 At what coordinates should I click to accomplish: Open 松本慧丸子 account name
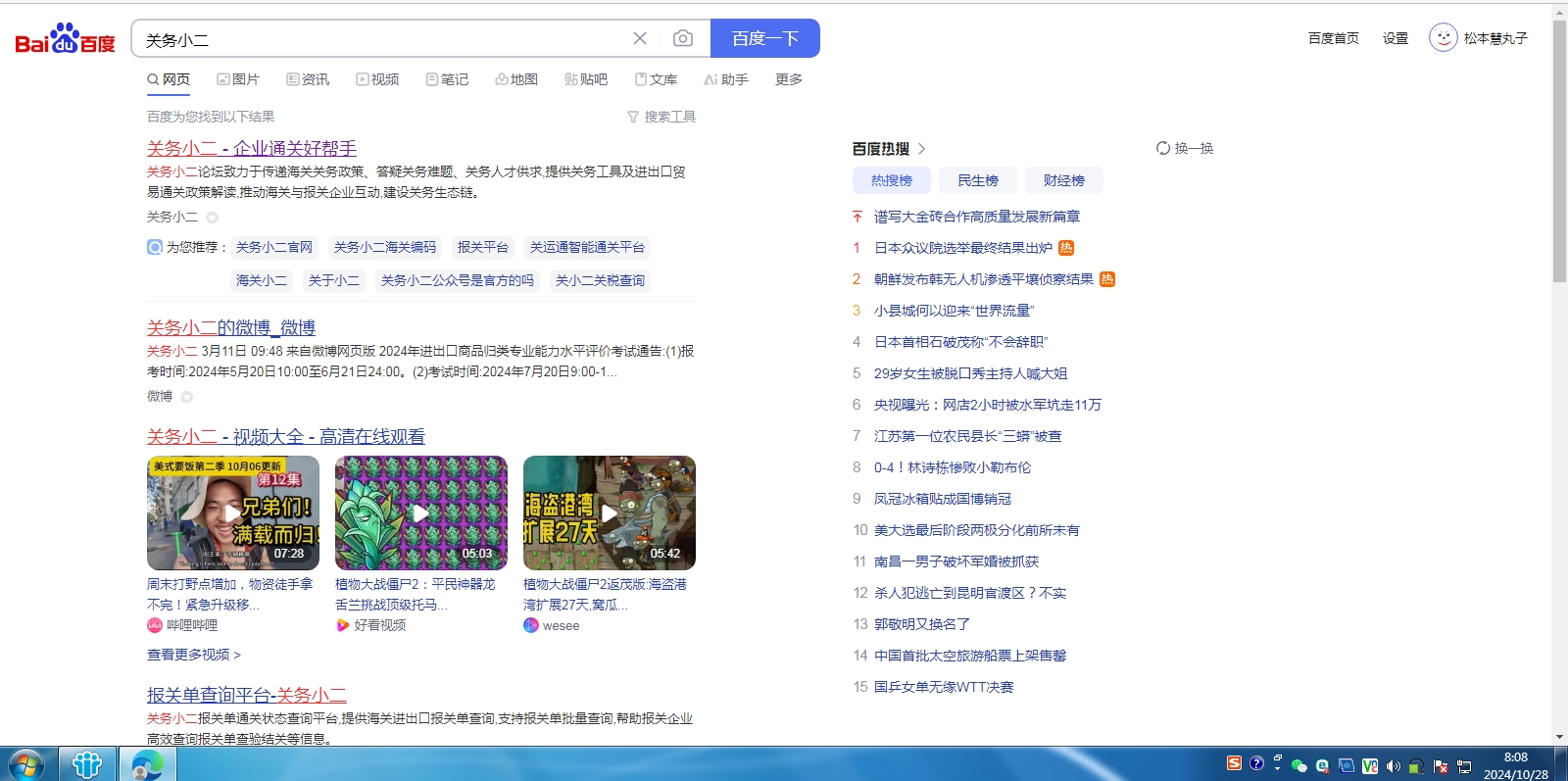1495,38
